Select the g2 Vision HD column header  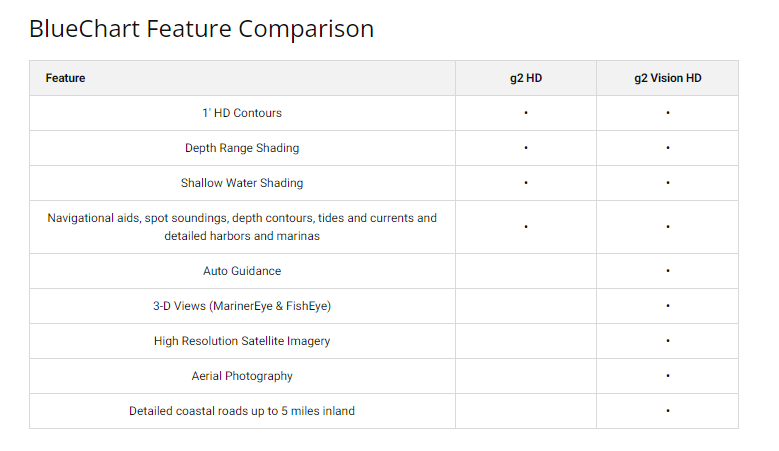667,78
